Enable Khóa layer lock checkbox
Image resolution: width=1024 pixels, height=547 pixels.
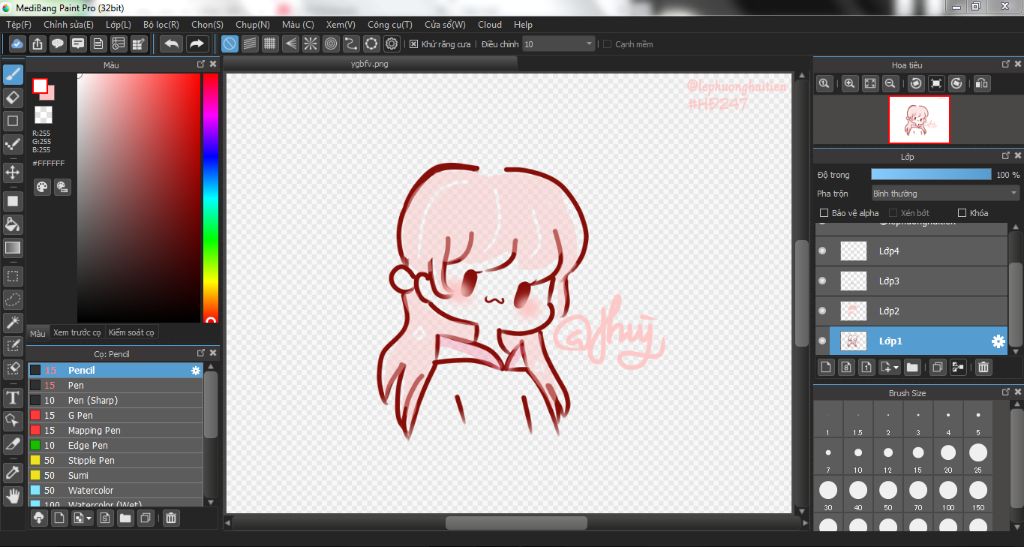click(961, 213)
